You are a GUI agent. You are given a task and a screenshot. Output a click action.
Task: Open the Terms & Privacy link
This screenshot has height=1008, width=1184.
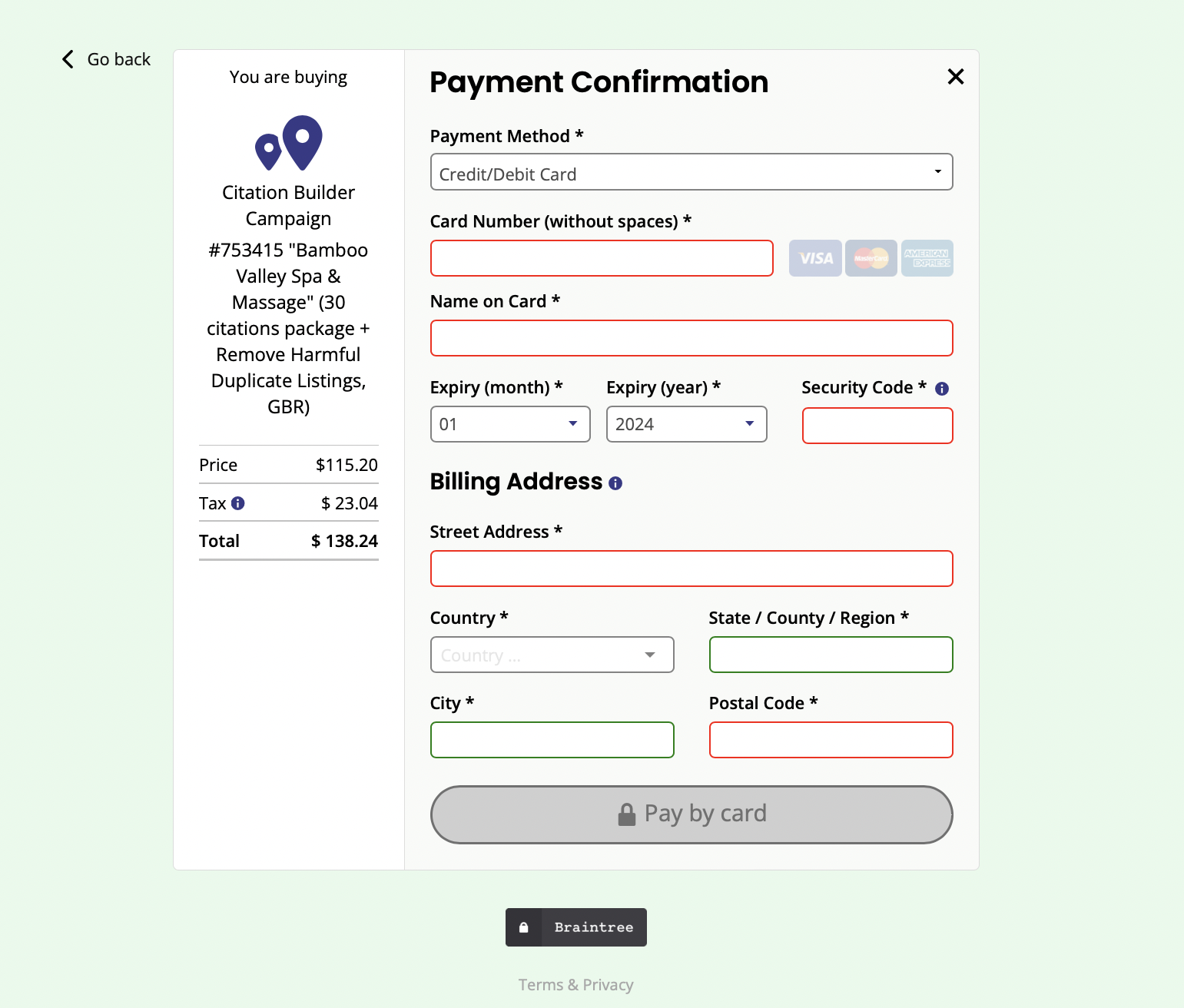pos(575,984)
